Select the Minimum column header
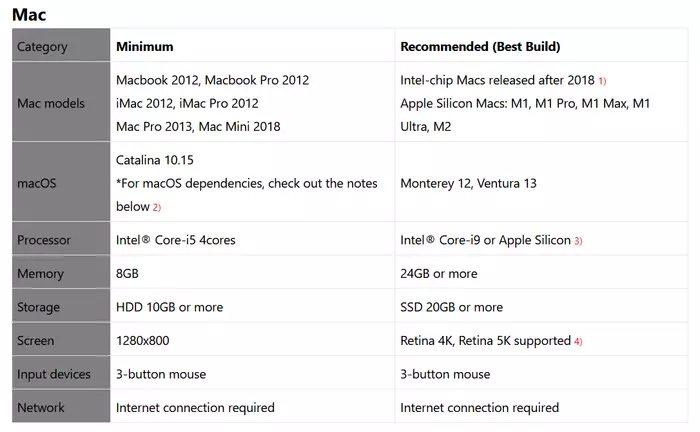The image size is (700, 432). pos(145,46)
